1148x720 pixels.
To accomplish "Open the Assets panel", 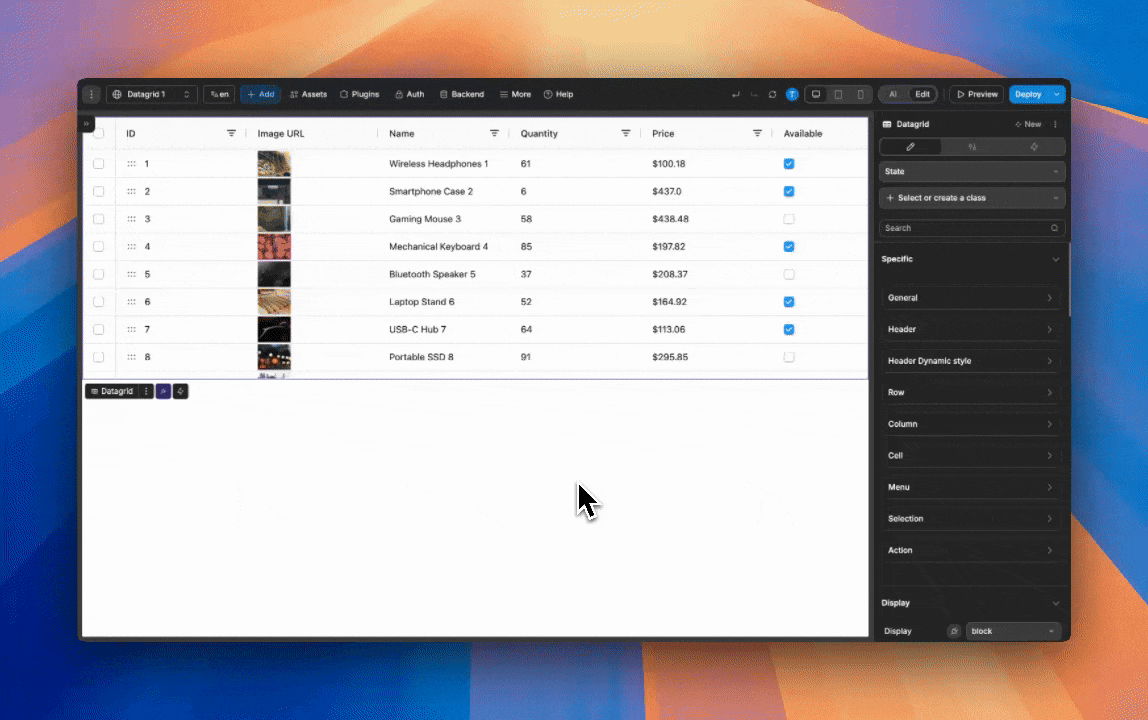I will click(x=308, y=94).
